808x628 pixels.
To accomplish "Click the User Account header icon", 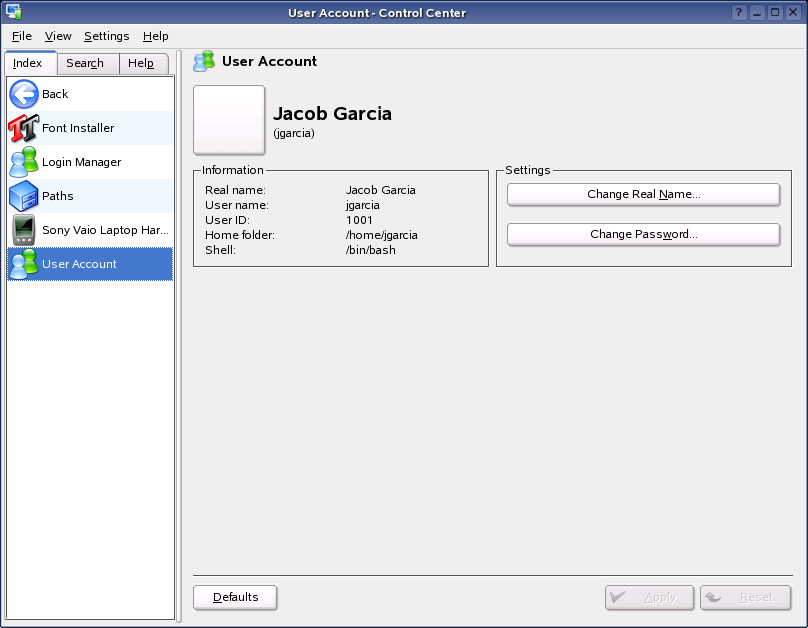I will pyautogui.click(x=204, y=61).
